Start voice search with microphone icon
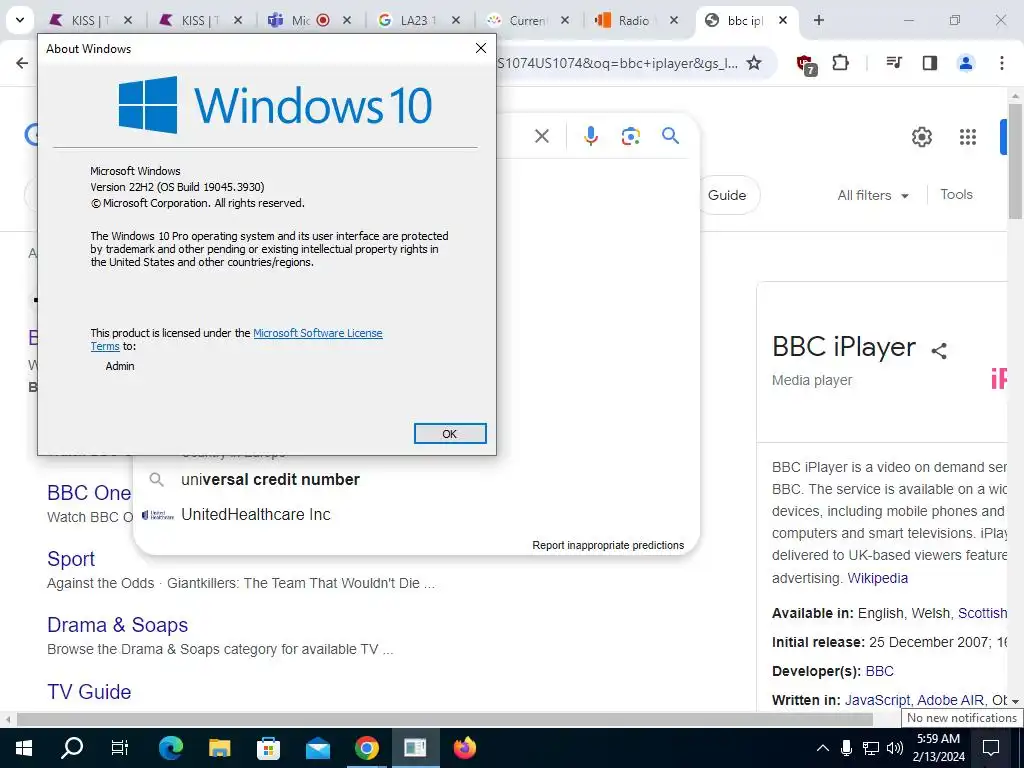 coord(590,136)
